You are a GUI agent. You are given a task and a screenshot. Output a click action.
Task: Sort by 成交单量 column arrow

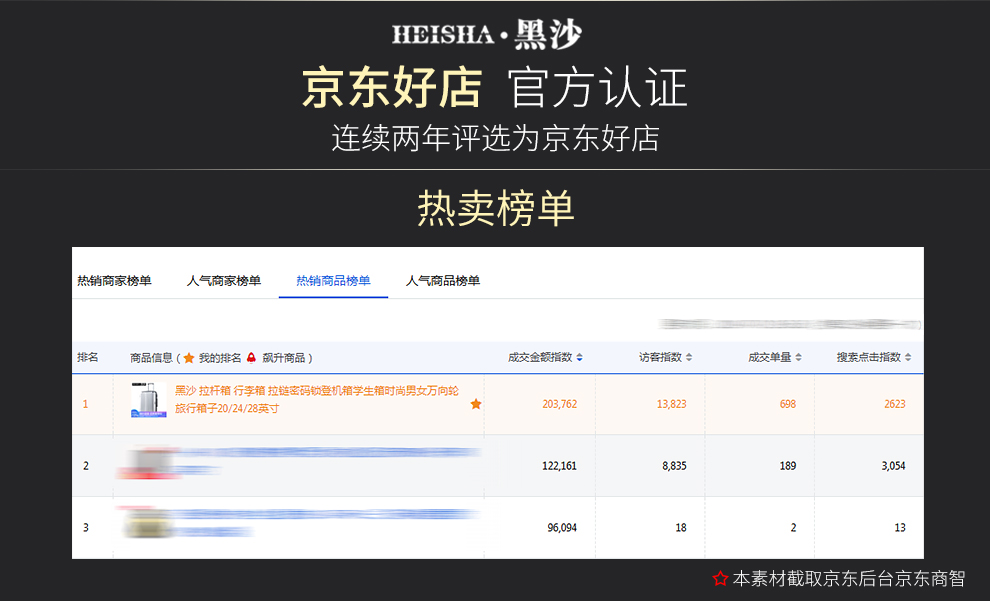tap(798, 357)
